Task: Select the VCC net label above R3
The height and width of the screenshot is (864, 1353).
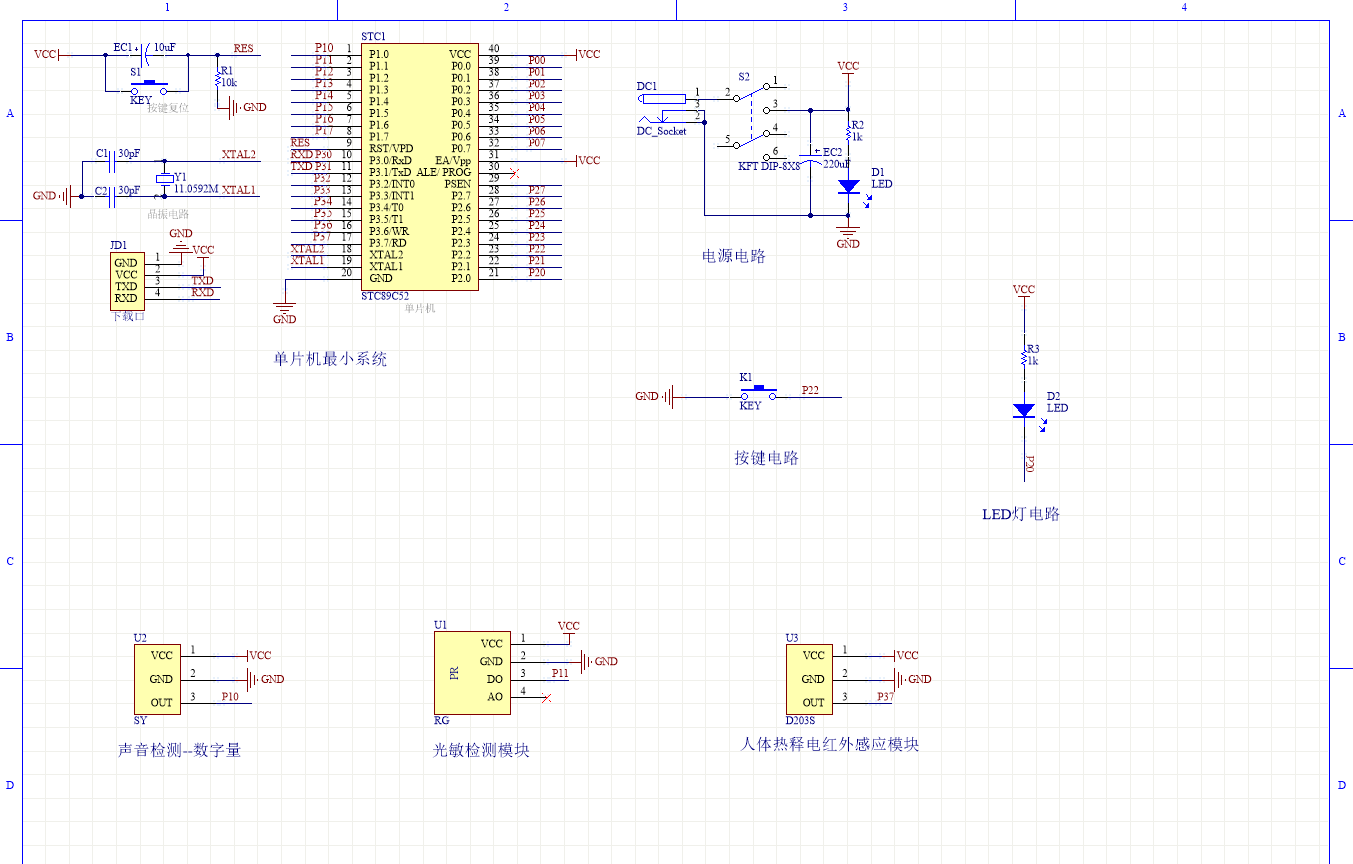Action: tap(1022, 290)
